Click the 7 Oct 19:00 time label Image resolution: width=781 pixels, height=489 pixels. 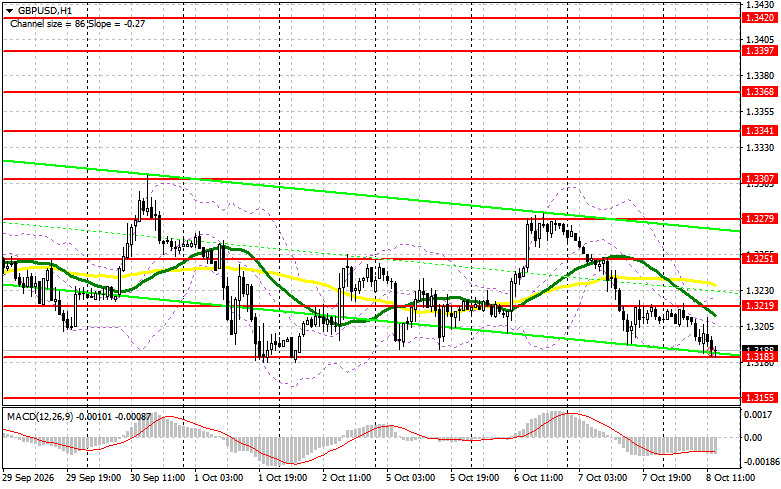pyautogui.click(x=667, y=478)
